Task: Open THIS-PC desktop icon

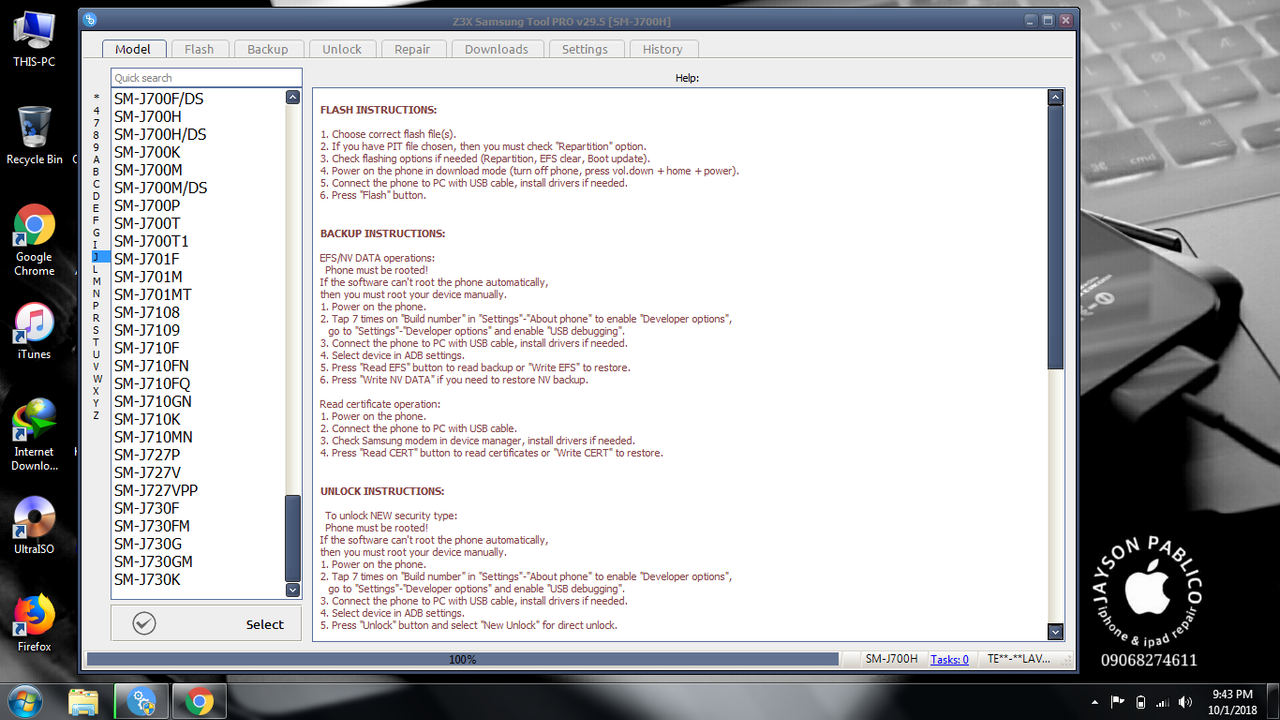Action: tap(34, 38)
